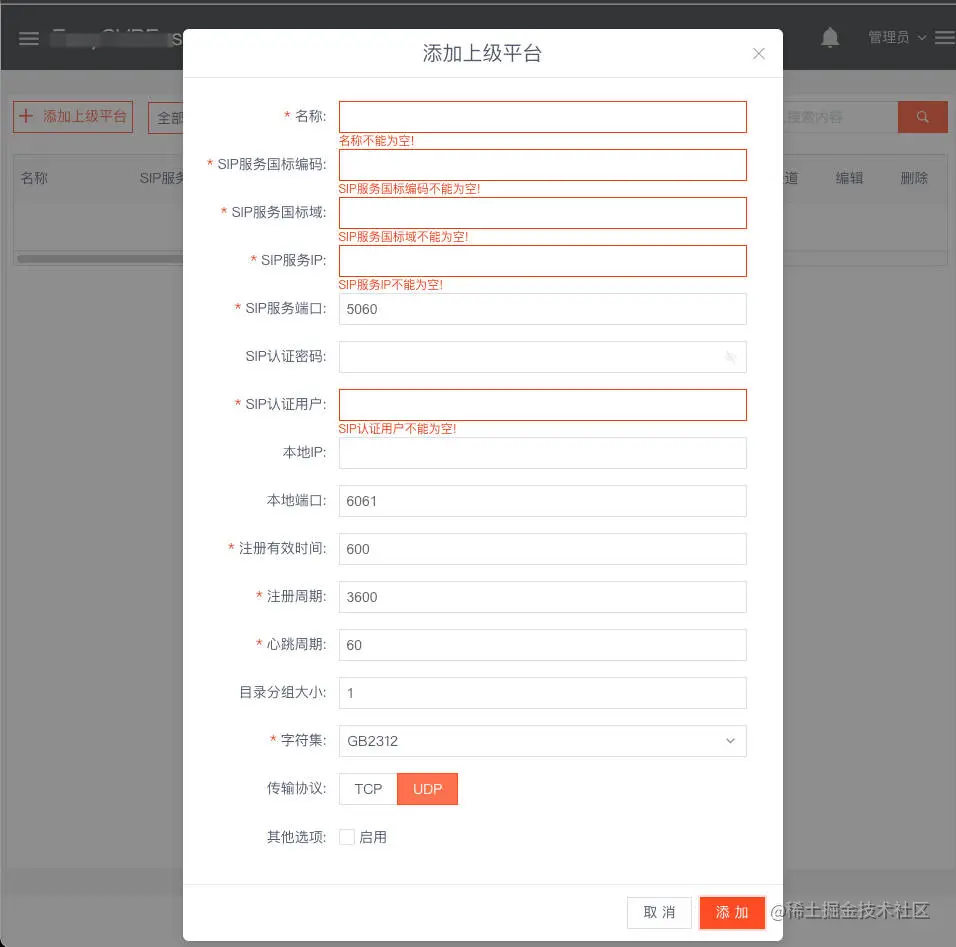Viewport: 956px width, 947px height.
Task: Open the hamburger menu at top left
Action: click(x=29, y=38)
